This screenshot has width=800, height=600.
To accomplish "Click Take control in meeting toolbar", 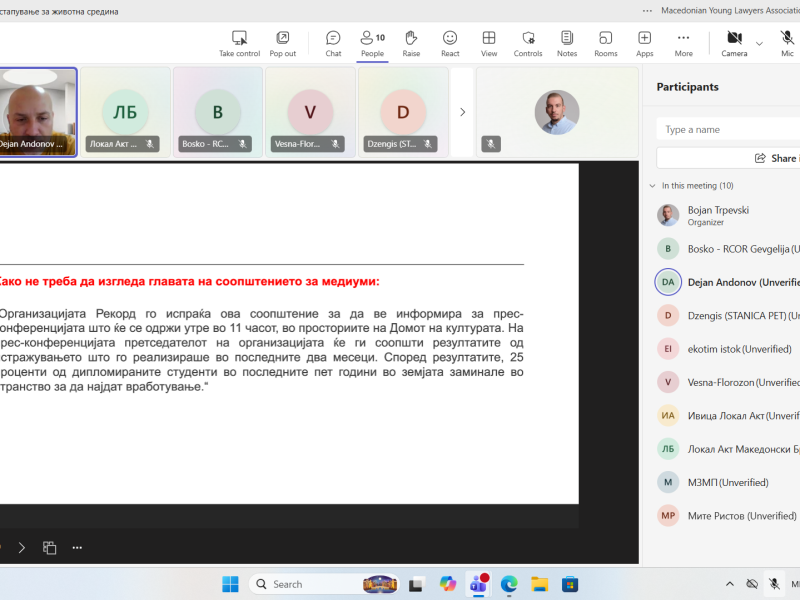I will [x=239, y=42].
